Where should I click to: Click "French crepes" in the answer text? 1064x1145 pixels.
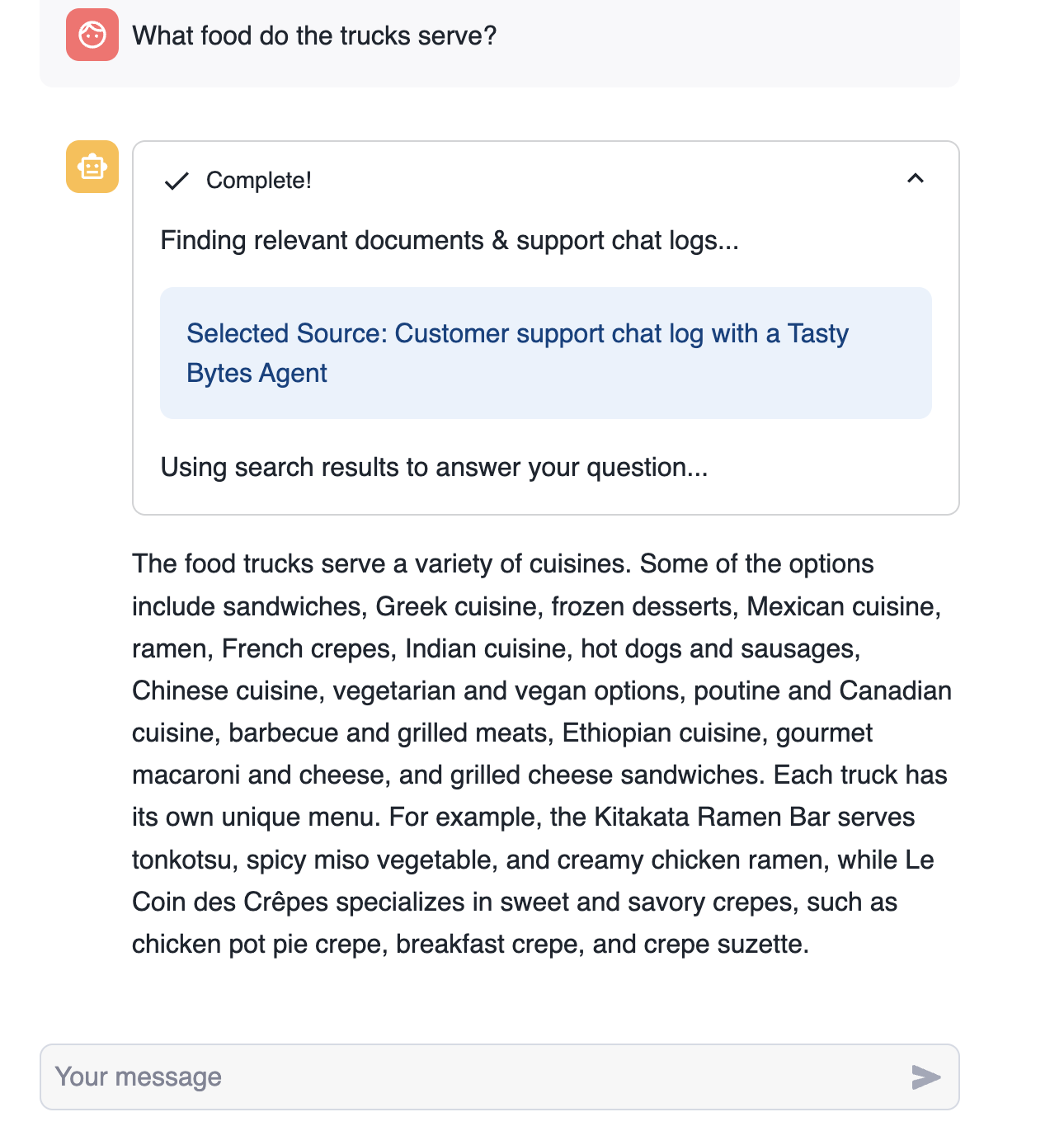coord(305,648)
